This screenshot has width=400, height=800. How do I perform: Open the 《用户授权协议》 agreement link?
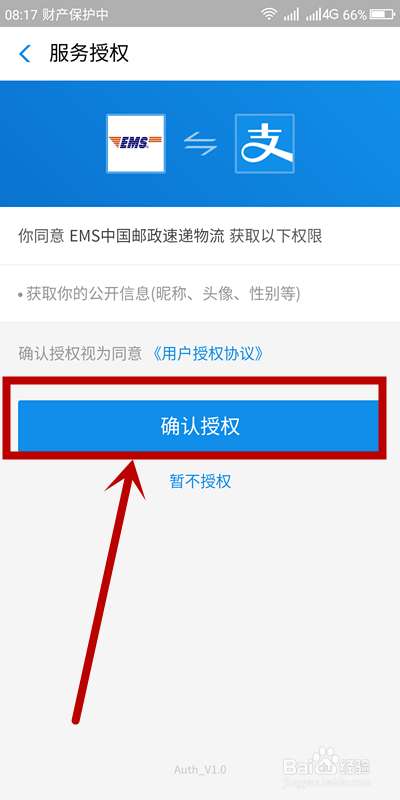pyautogui.click(x=208, y=354)
